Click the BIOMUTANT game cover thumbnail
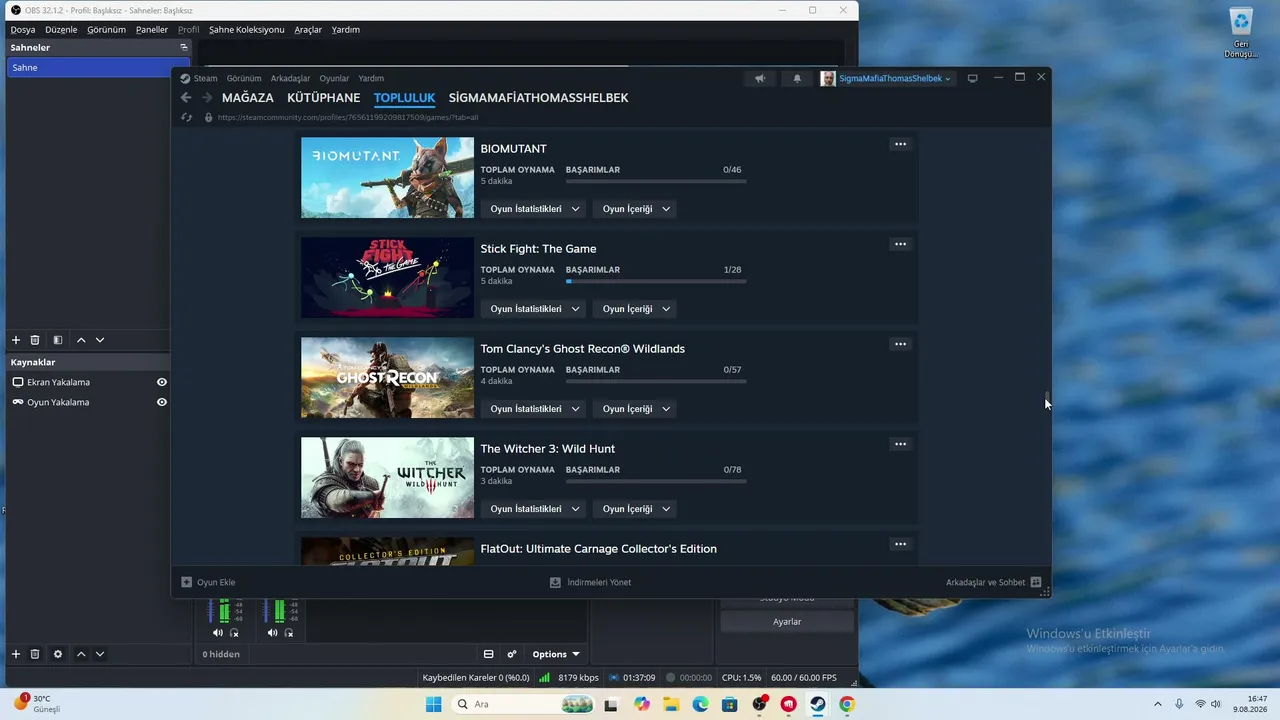The width and height of the screenshot is (1280, 720). (387, 178)
